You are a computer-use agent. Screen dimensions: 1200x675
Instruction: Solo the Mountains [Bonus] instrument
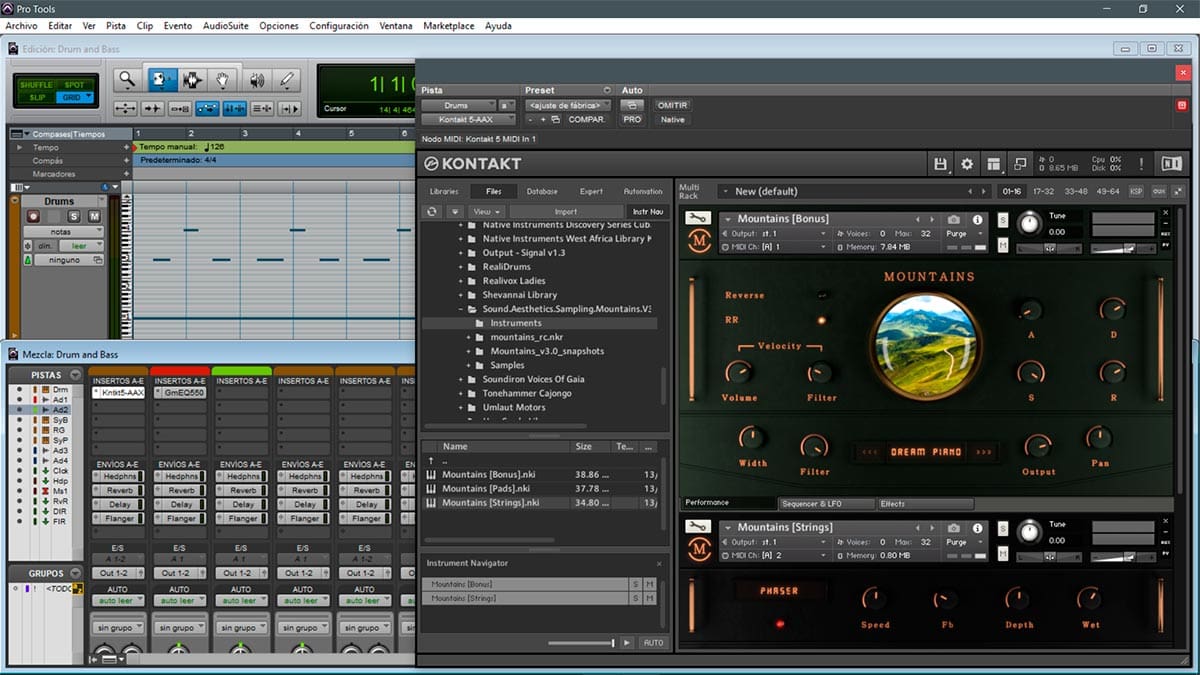1003,220
